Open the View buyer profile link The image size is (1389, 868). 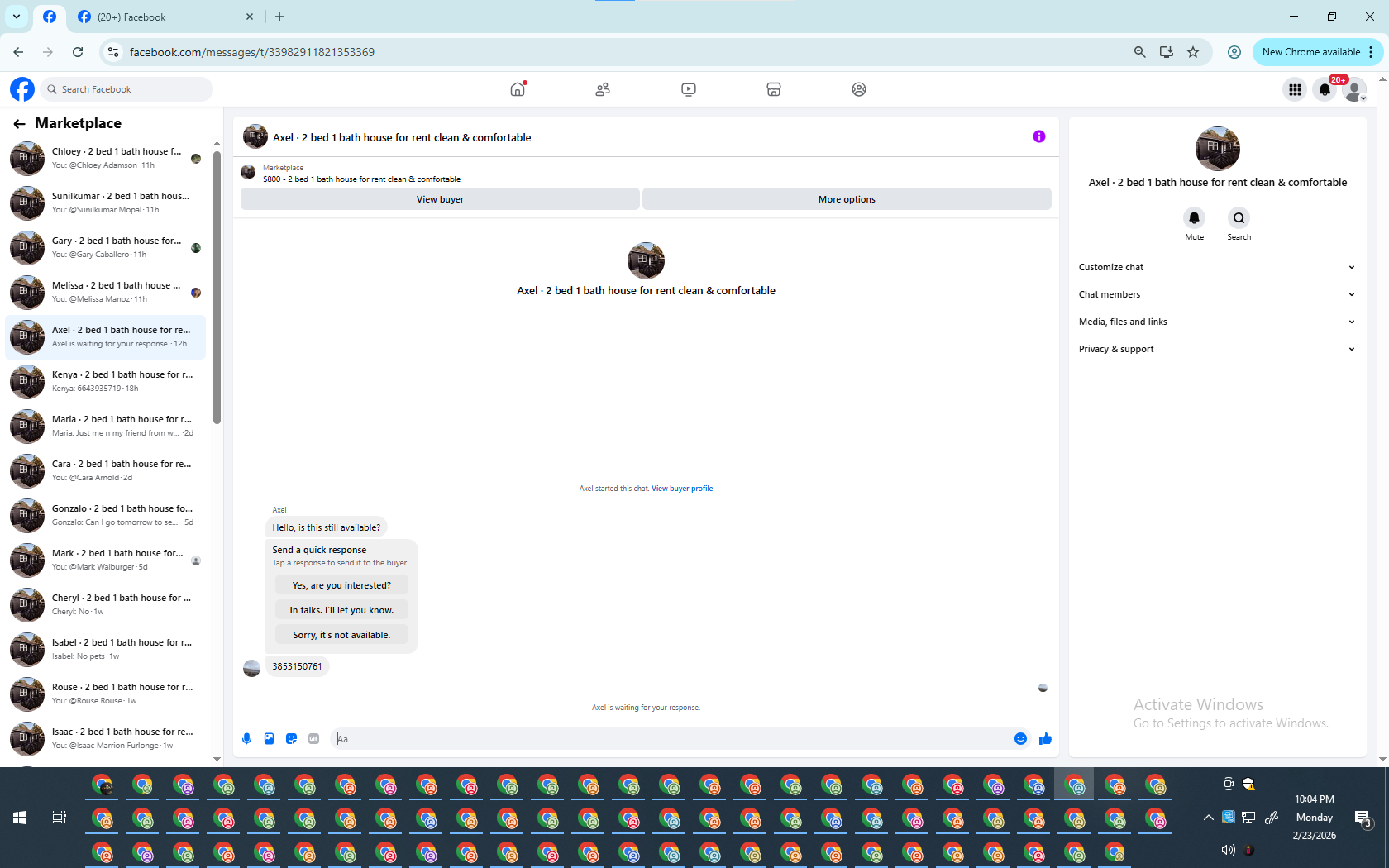click(682, 489)
